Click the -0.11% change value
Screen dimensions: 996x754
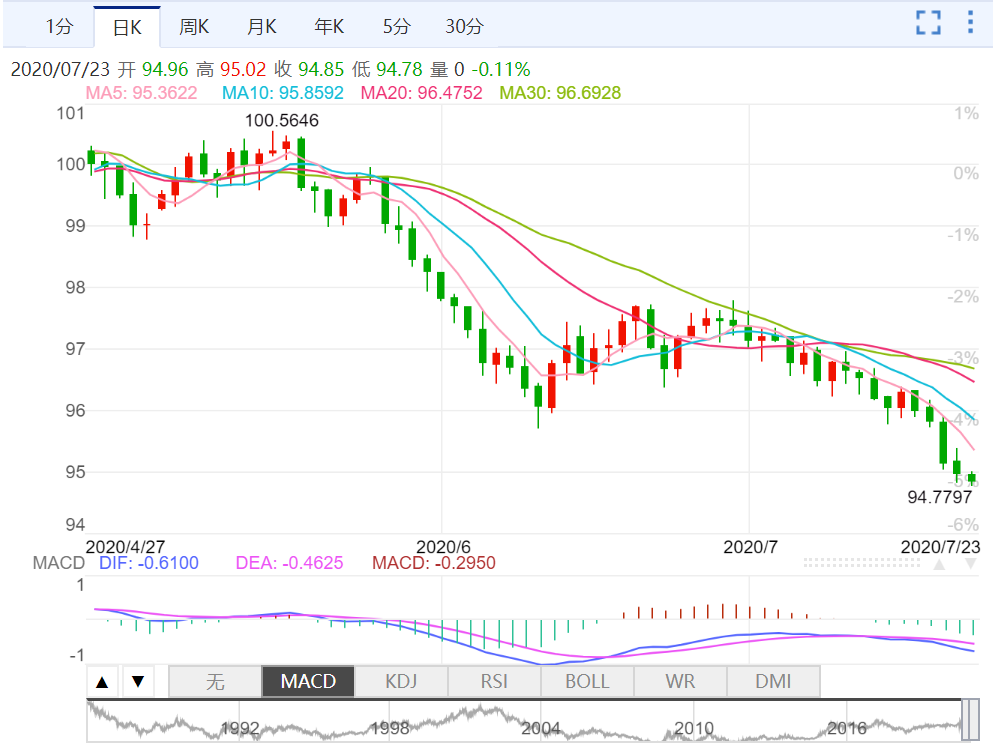[501, 69]
